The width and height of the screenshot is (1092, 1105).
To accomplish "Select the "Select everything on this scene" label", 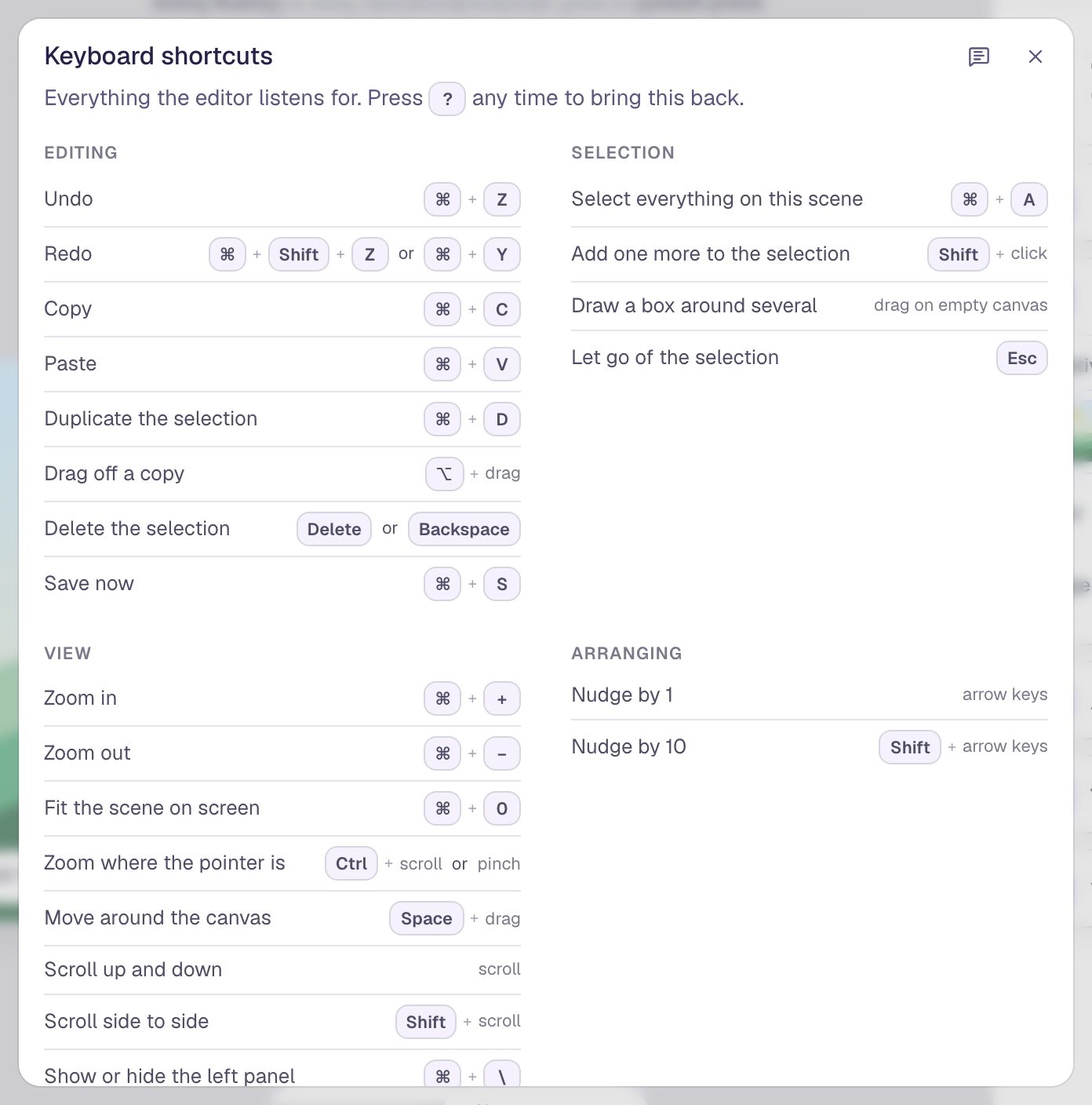I will point(717,199).
